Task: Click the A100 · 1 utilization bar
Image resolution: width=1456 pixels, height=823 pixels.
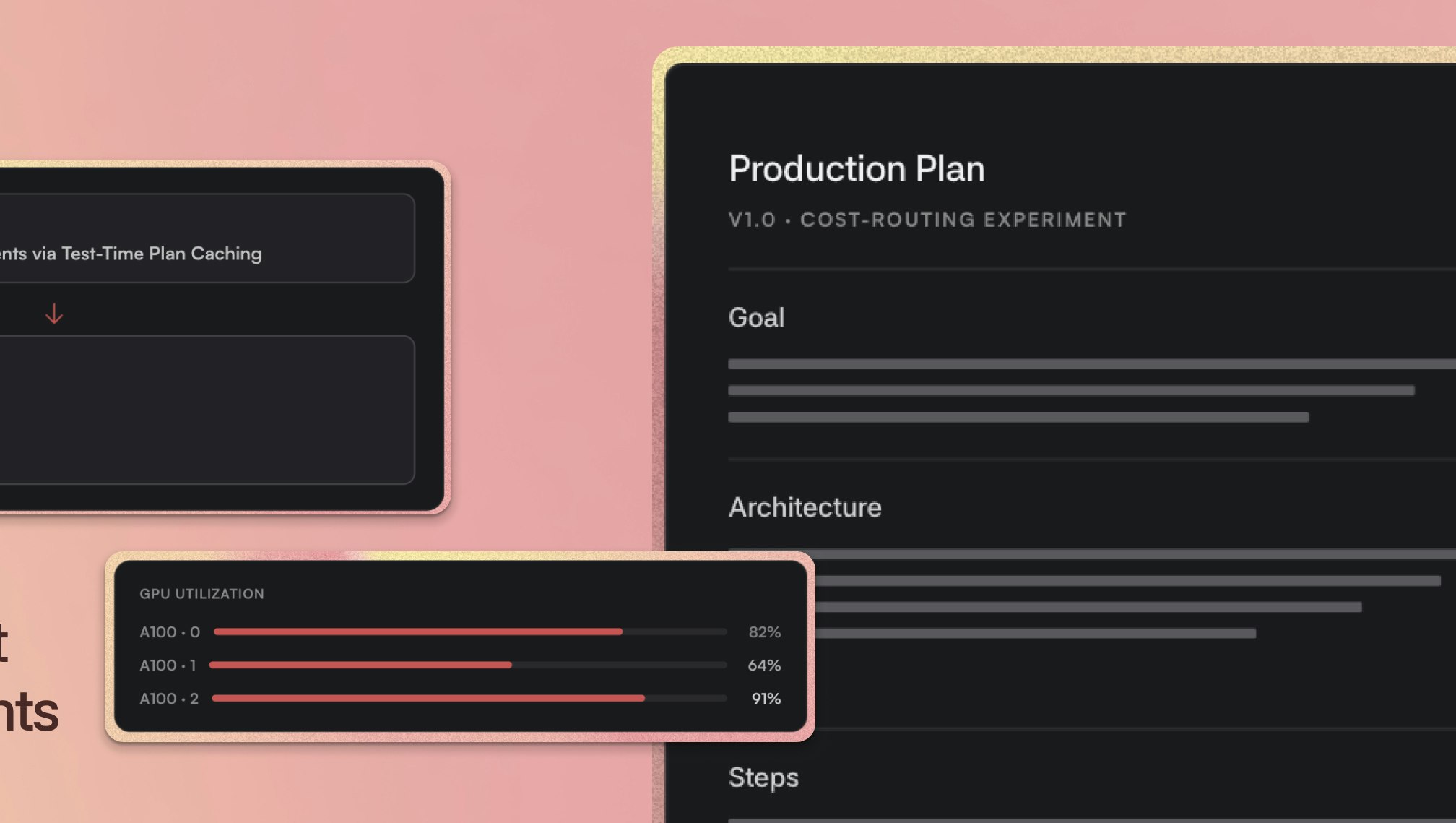Action: (468, 665)
